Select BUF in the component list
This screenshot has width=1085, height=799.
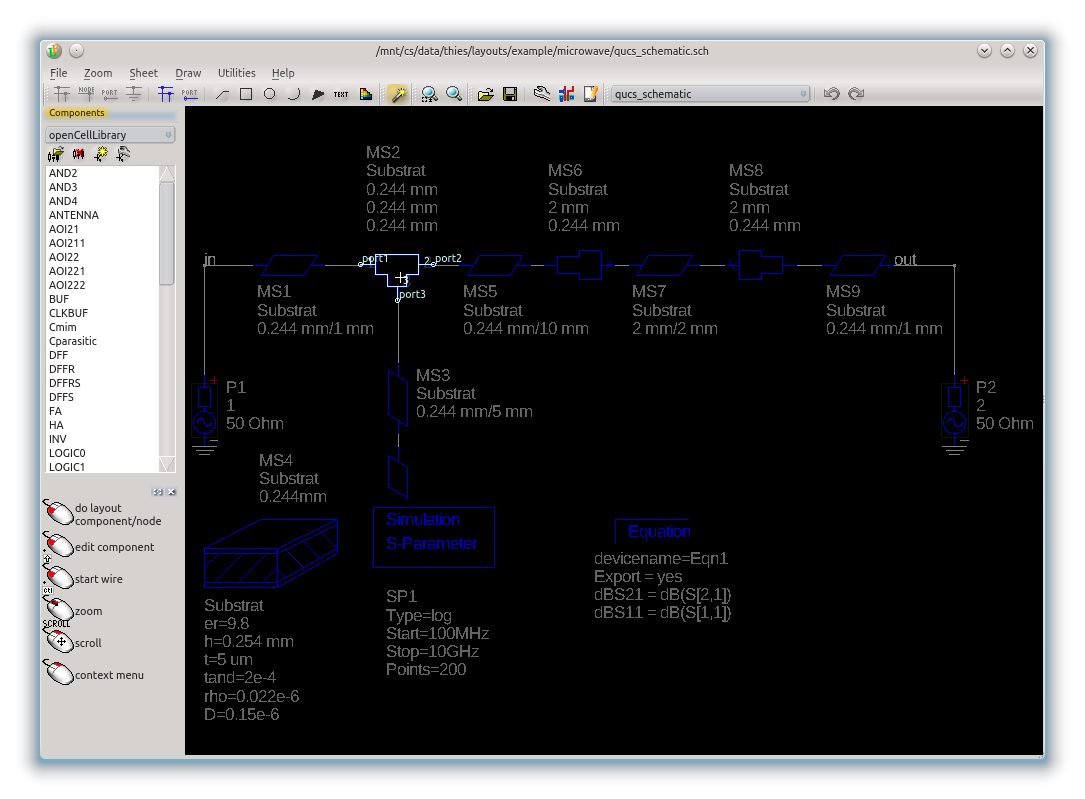click(102, 299)
